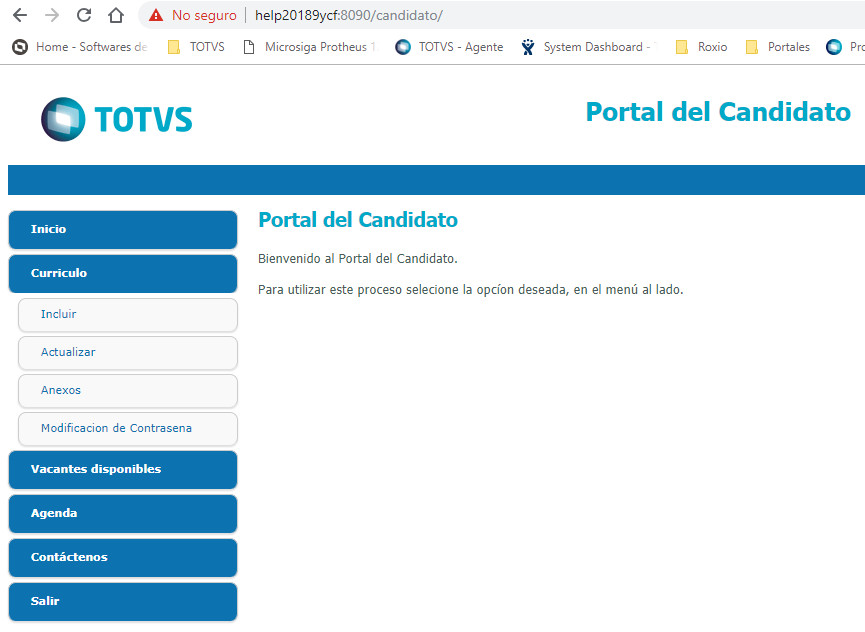Open the Actualizar submenu item
This screenshot has width=865, height=632.
point(128,353)
